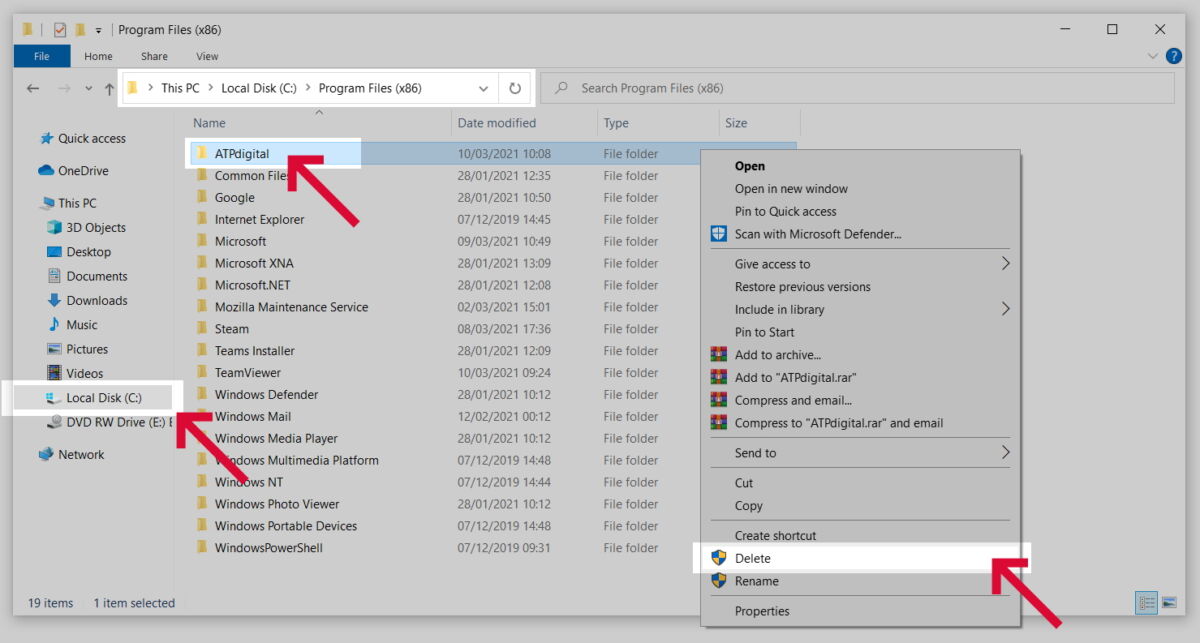Viewport: 1200px width, 643px height.
Task: Open Downloads via its arrow icon
Action: tap(54, 300)
